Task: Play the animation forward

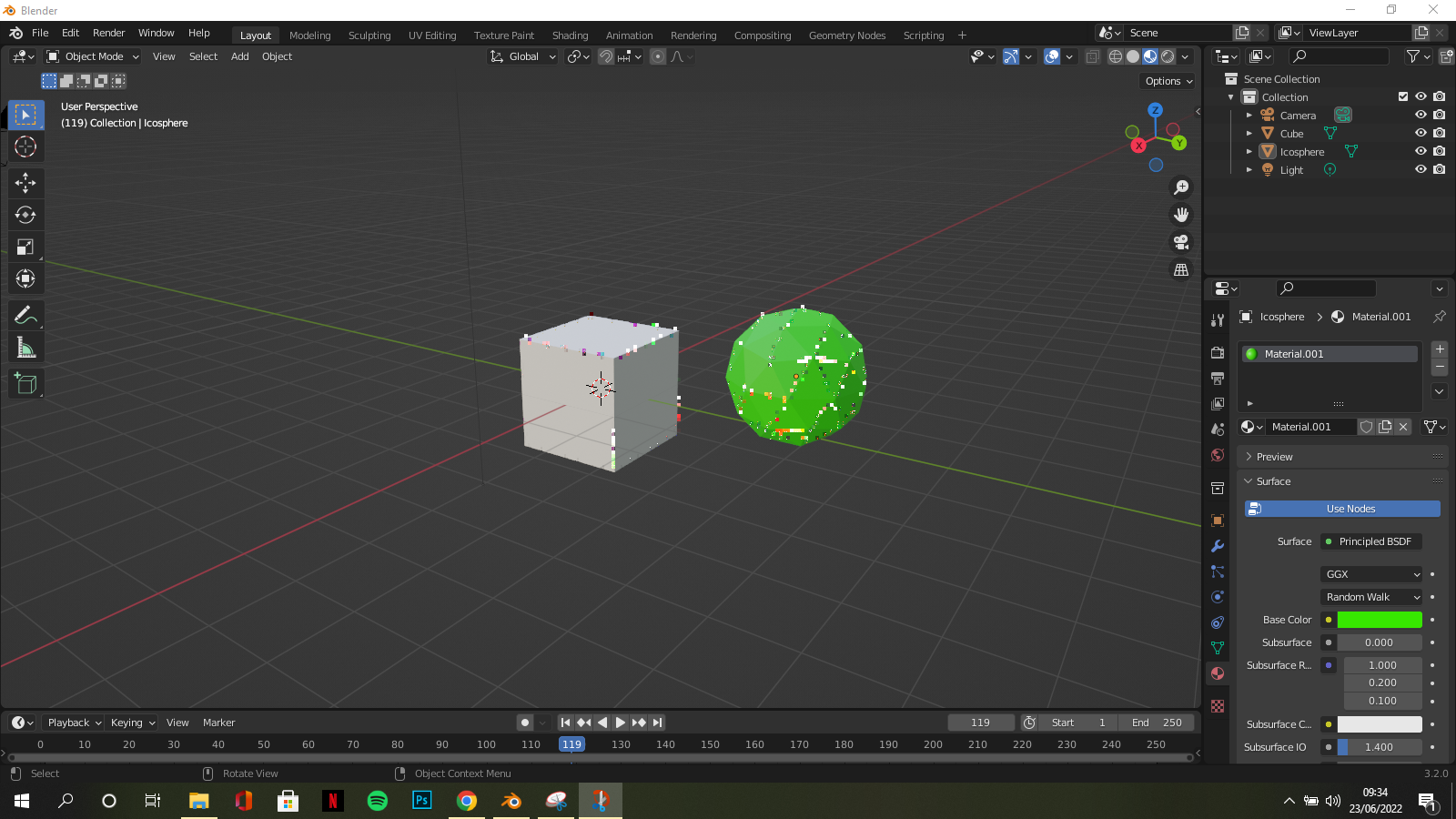Action: point(621,723)
